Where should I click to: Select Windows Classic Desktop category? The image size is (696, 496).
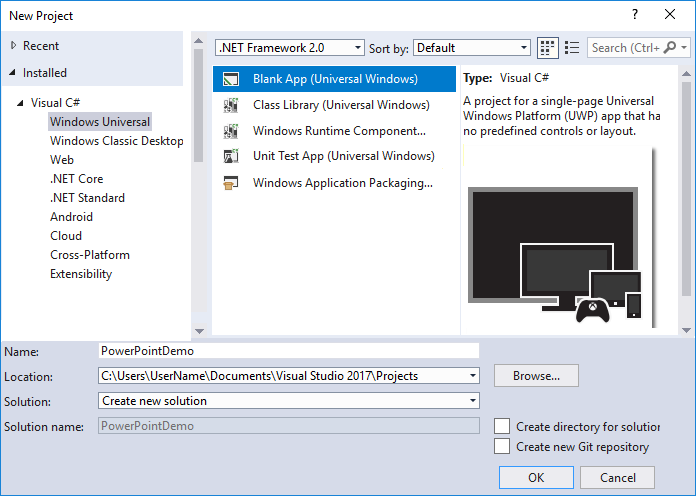(x=116, y=141)
